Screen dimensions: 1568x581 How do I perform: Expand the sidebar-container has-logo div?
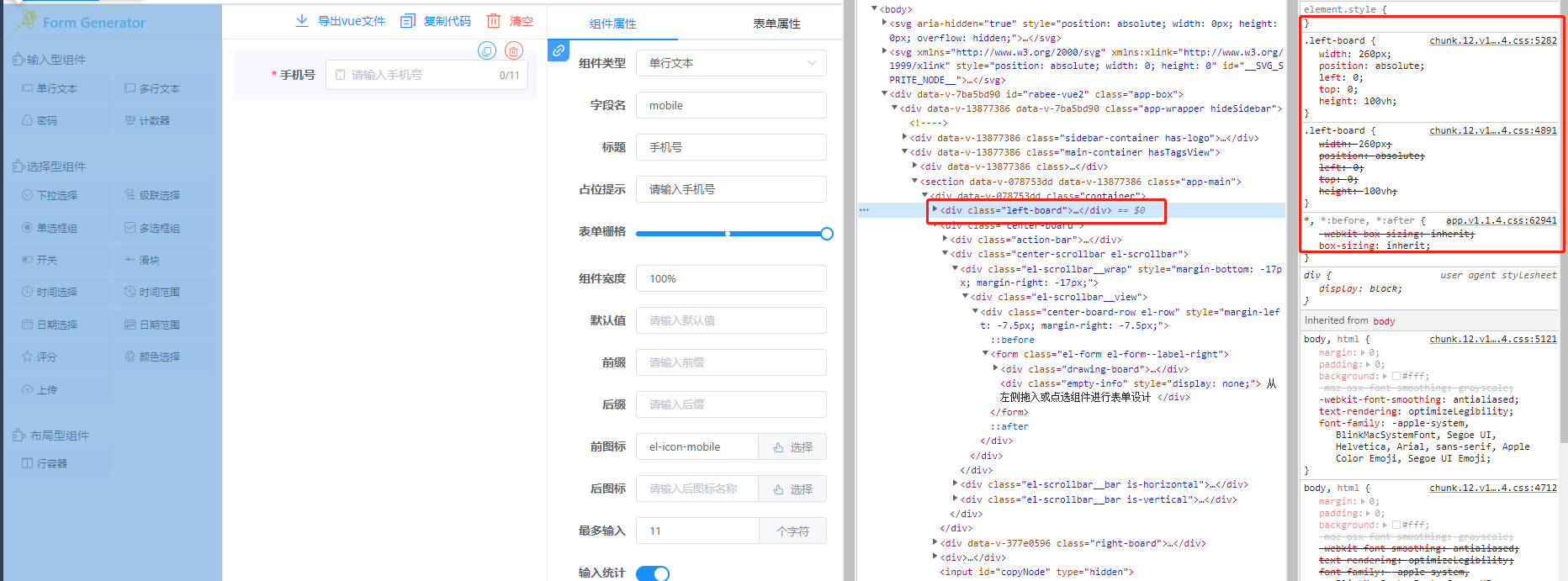(905, 138)
